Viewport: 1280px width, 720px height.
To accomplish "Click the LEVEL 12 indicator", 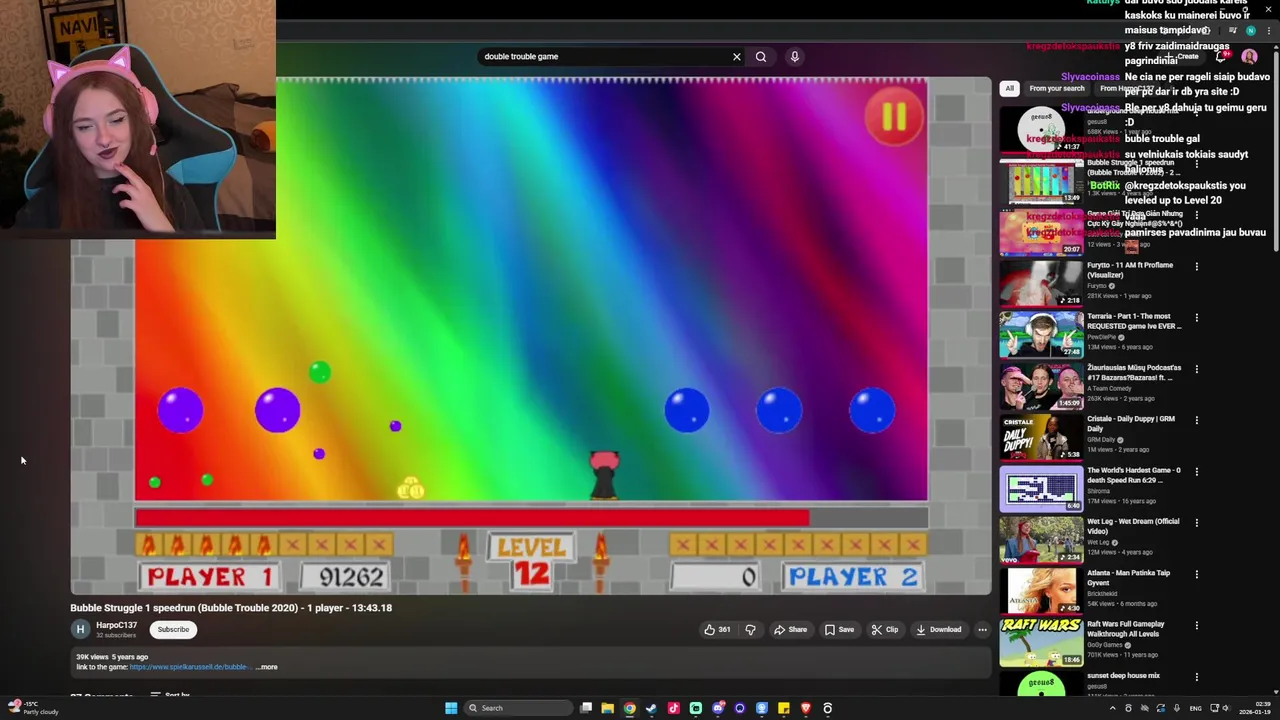I will point(531,560).
